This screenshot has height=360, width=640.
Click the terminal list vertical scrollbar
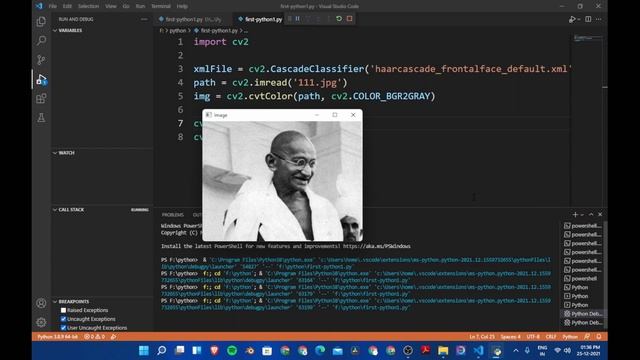[x=606, y=274]
